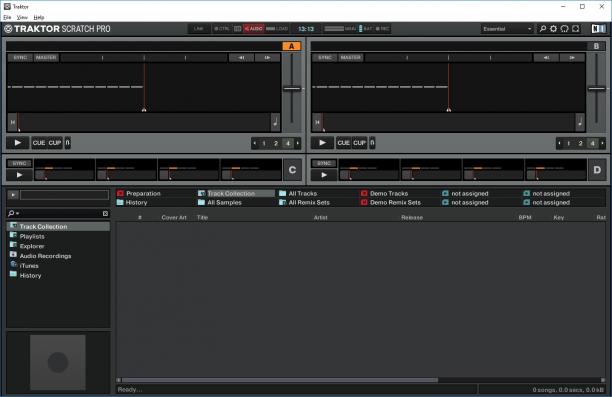This screenshot has width=612, height=397.
Task: Adjust the deck A tempo fader
Action: (292, 89)
